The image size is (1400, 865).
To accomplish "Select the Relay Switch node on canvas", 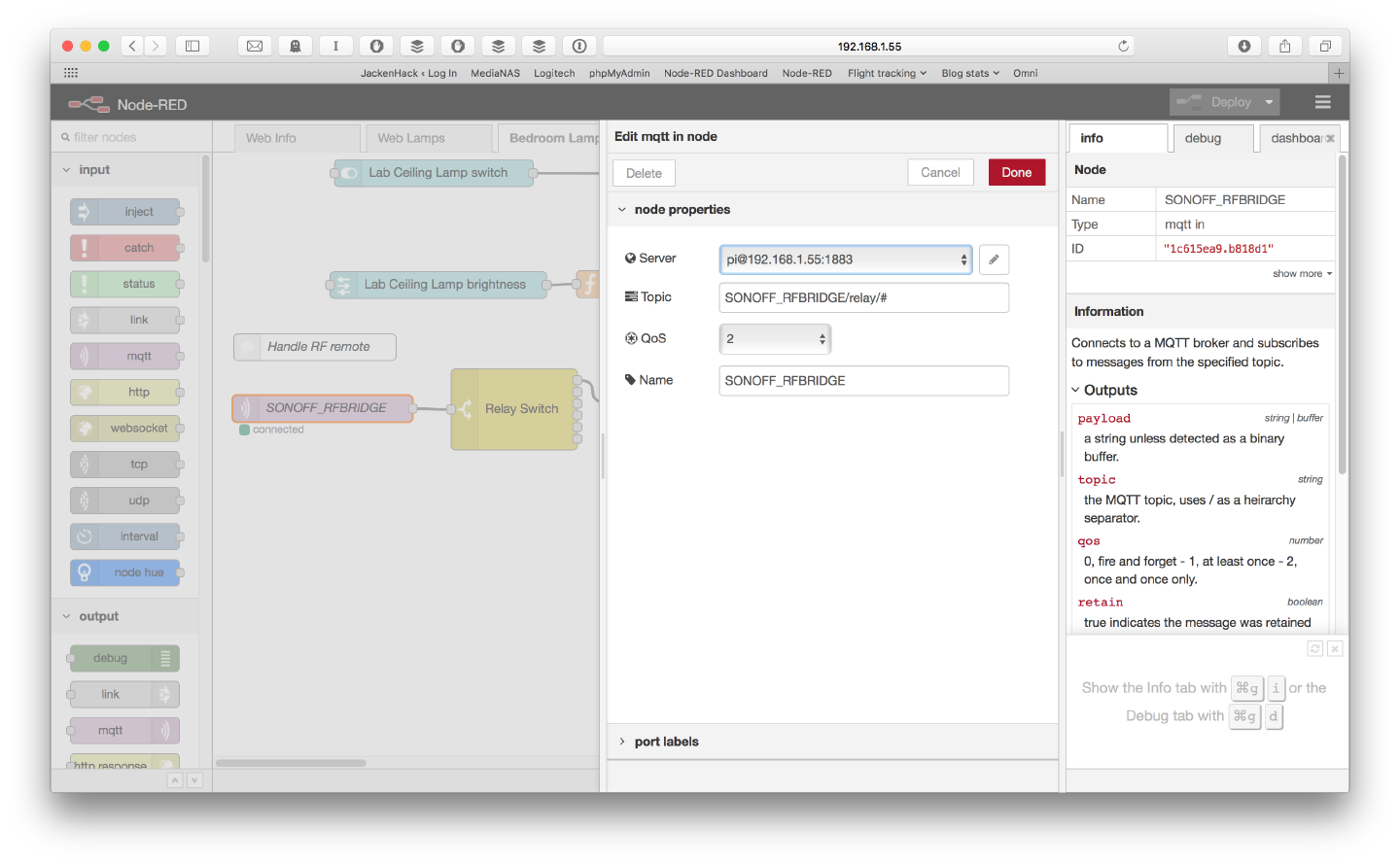I will pos(514,409).
